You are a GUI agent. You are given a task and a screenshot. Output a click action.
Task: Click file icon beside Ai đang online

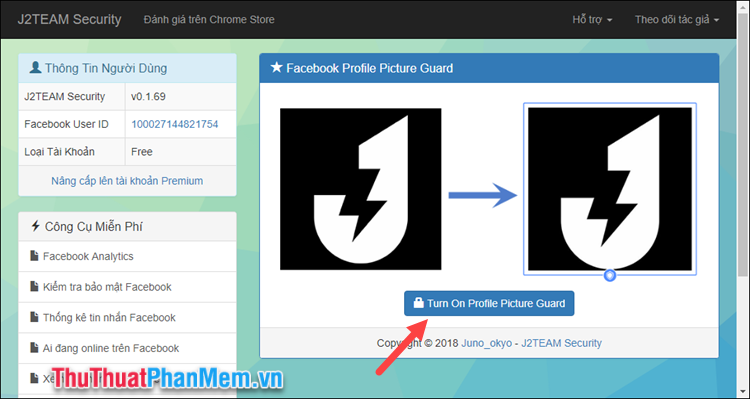34,348
